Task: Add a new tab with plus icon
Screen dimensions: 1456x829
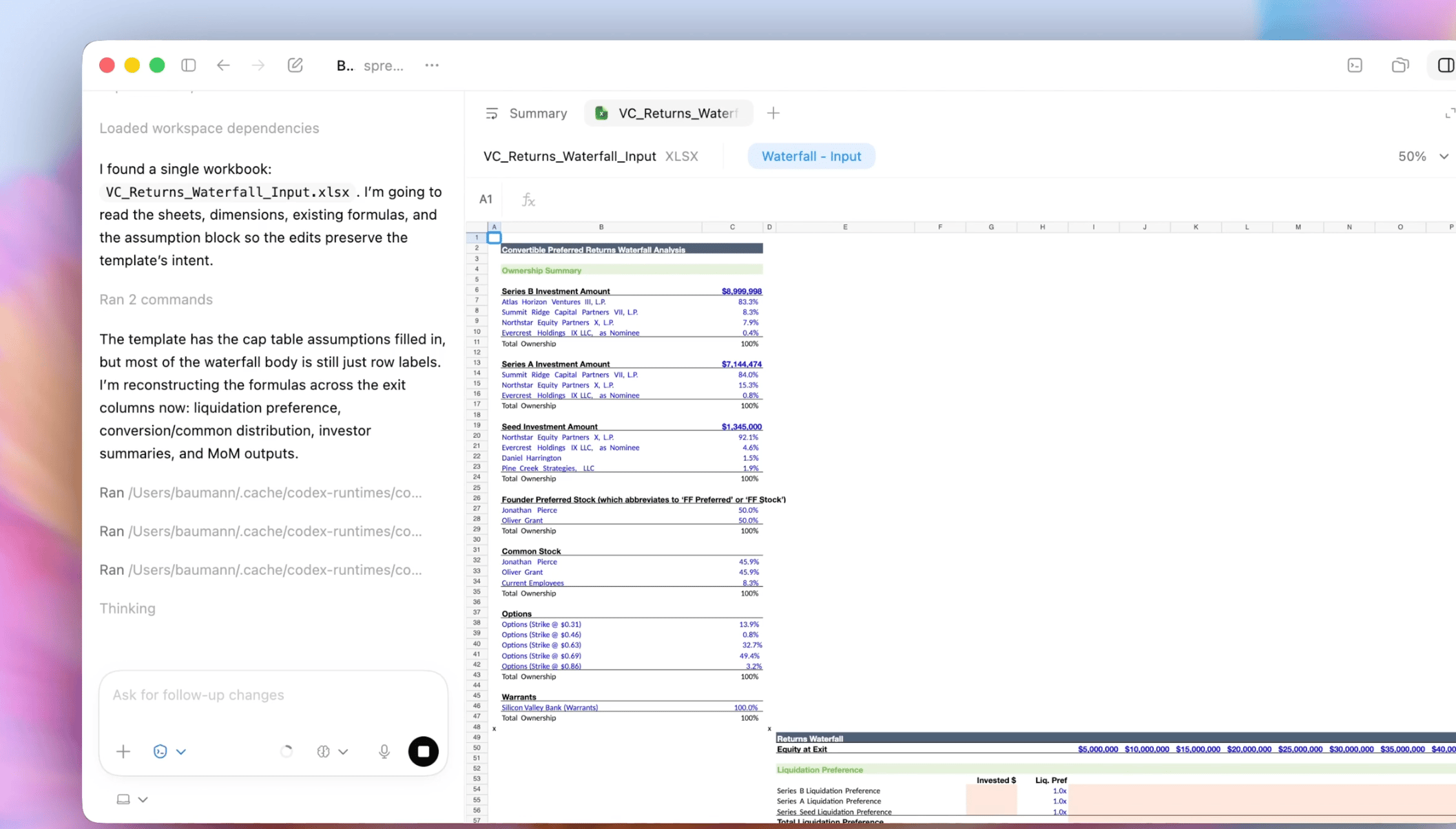Action: click(x=773, y=114)
